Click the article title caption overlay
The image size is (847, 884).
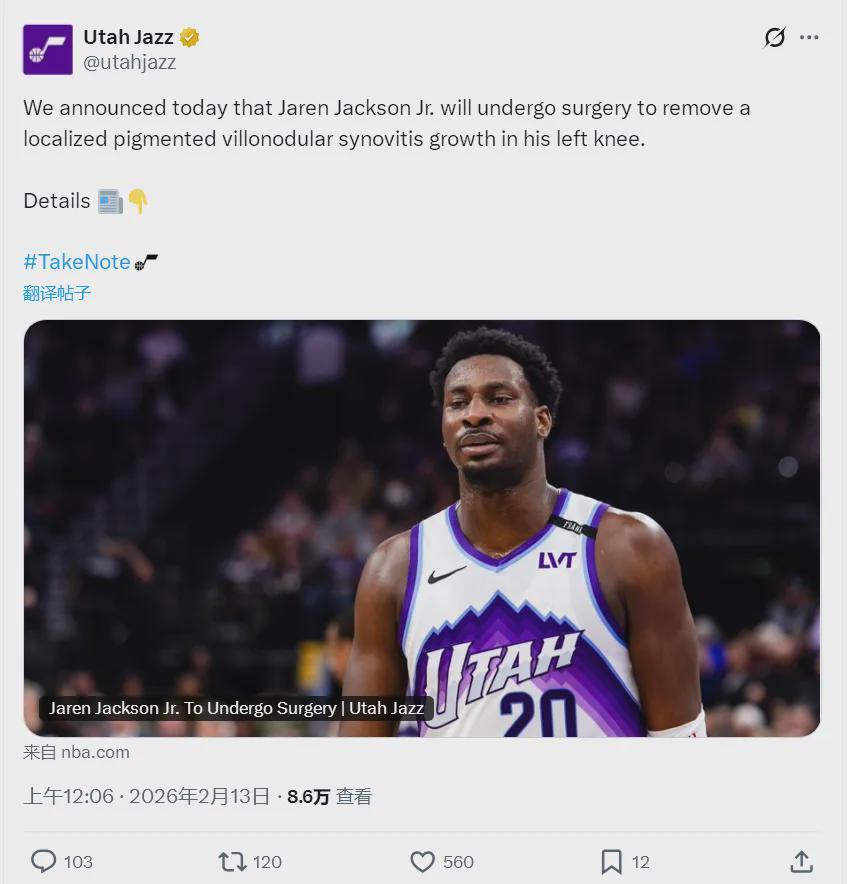point(236,708)
